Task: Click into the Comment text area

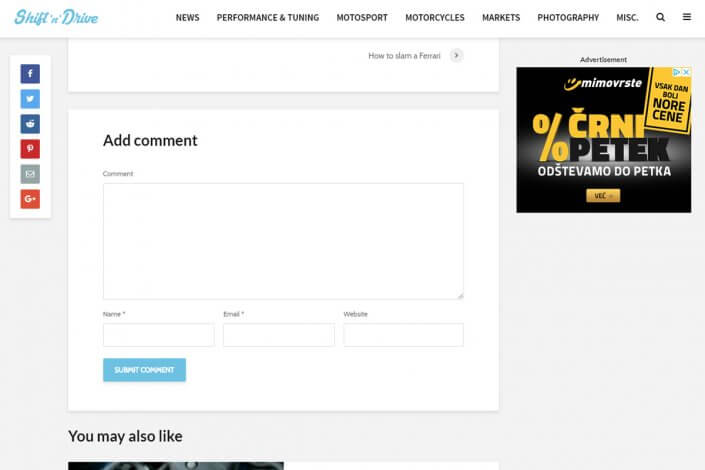Action: (x=283, y=240)
